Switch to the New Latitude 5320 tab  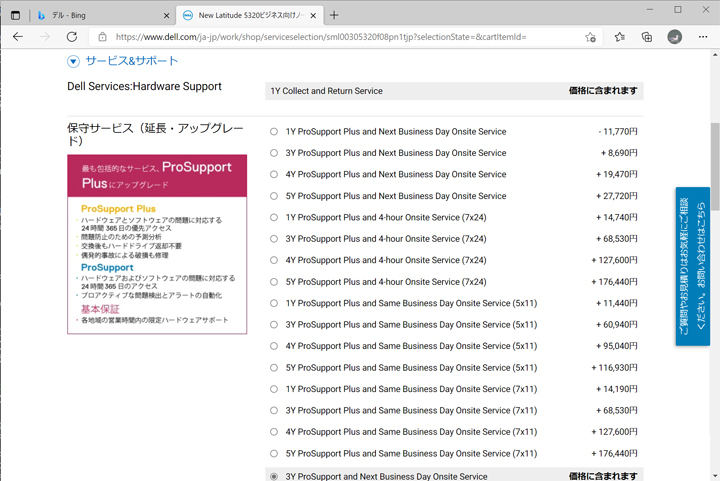click(x=251, y=15)
